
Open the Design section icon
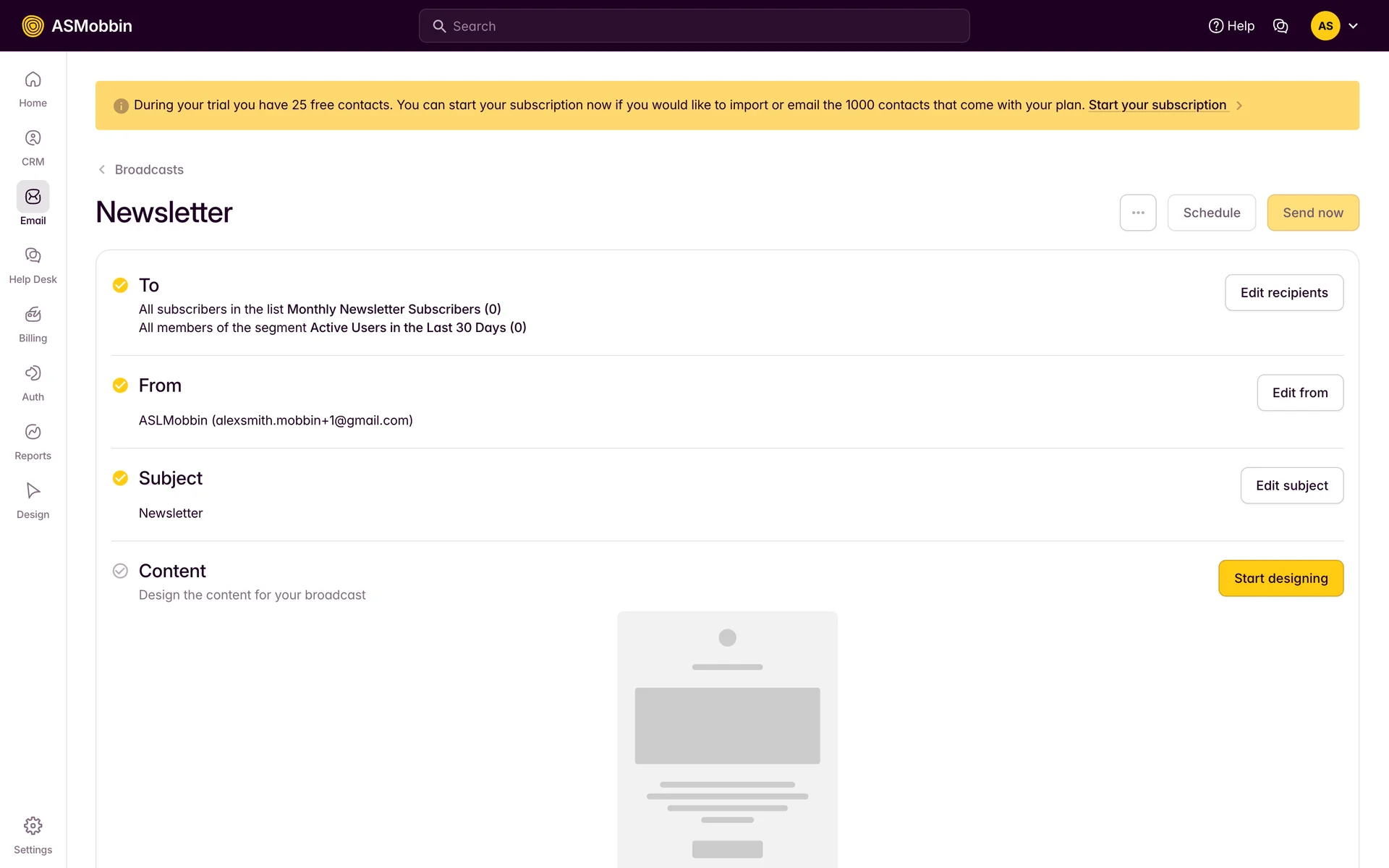(33, 490)
